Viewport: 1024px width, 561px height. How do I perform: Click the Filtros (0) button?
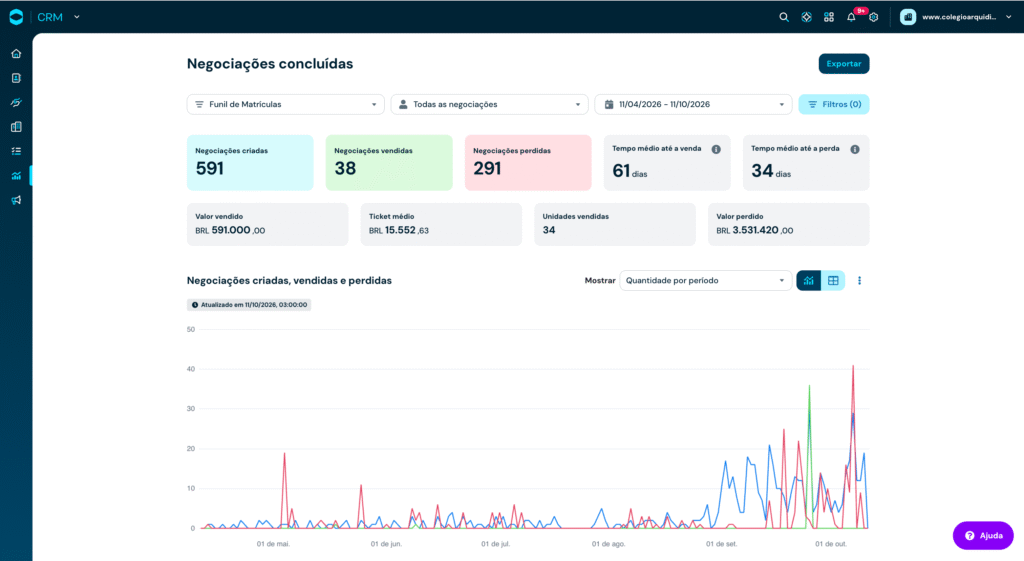pyautogui.click(x=834, y=104)
